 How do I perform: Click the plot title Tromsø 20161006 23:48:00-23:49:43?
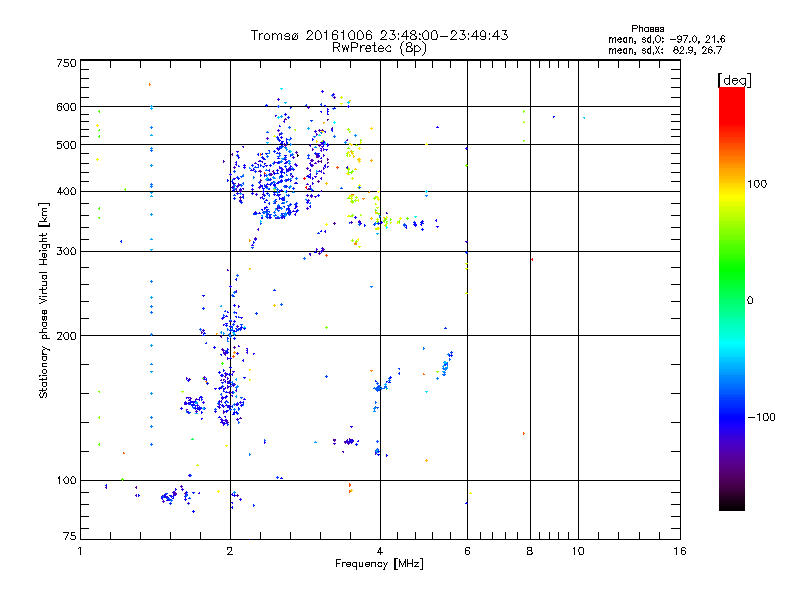coord(379,35)
